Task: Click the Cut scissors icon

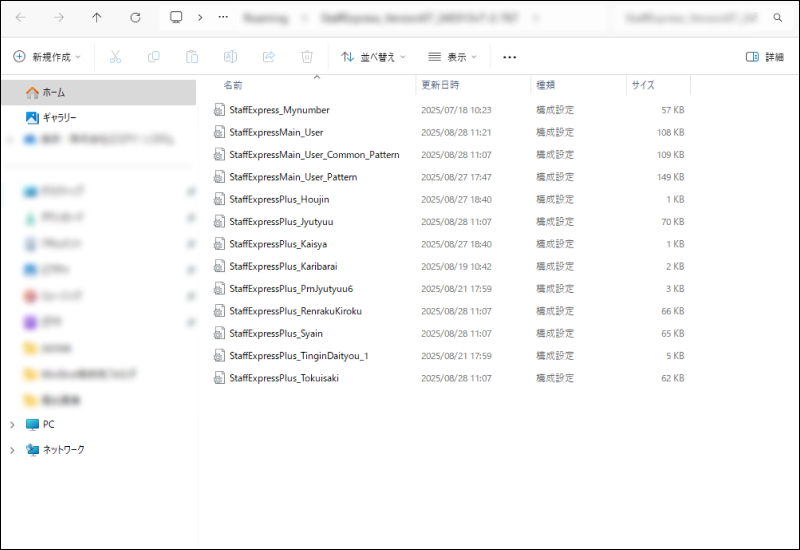Action: pos(115,57)
